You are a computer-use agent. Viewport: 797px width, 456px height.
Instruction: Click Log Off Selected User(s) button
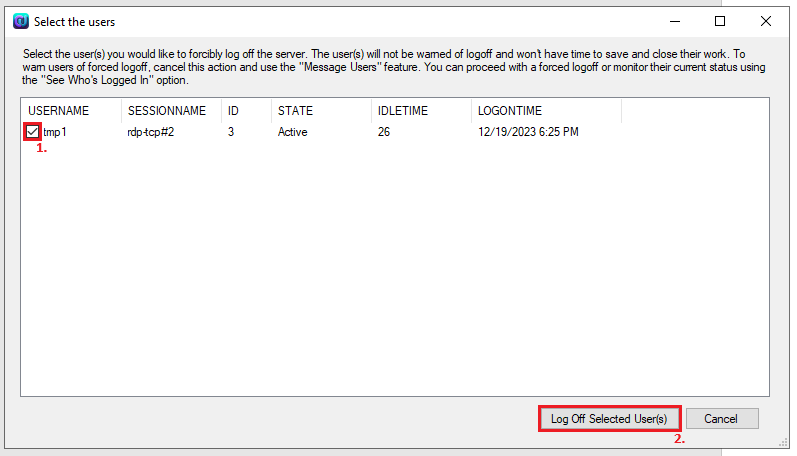(x=609, y=419)
